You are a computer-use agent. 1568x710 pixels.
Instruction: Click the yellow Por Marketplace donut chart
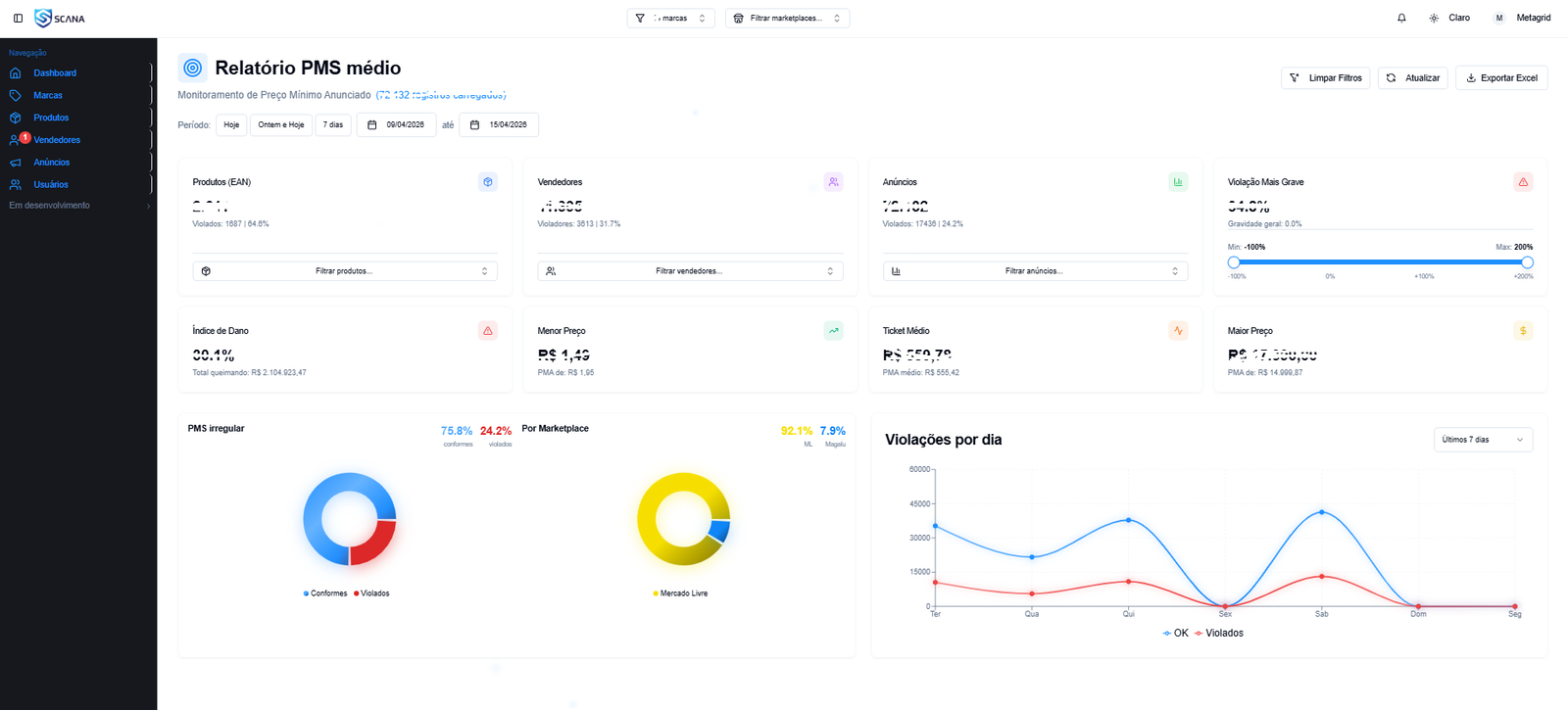click(684, 519)
